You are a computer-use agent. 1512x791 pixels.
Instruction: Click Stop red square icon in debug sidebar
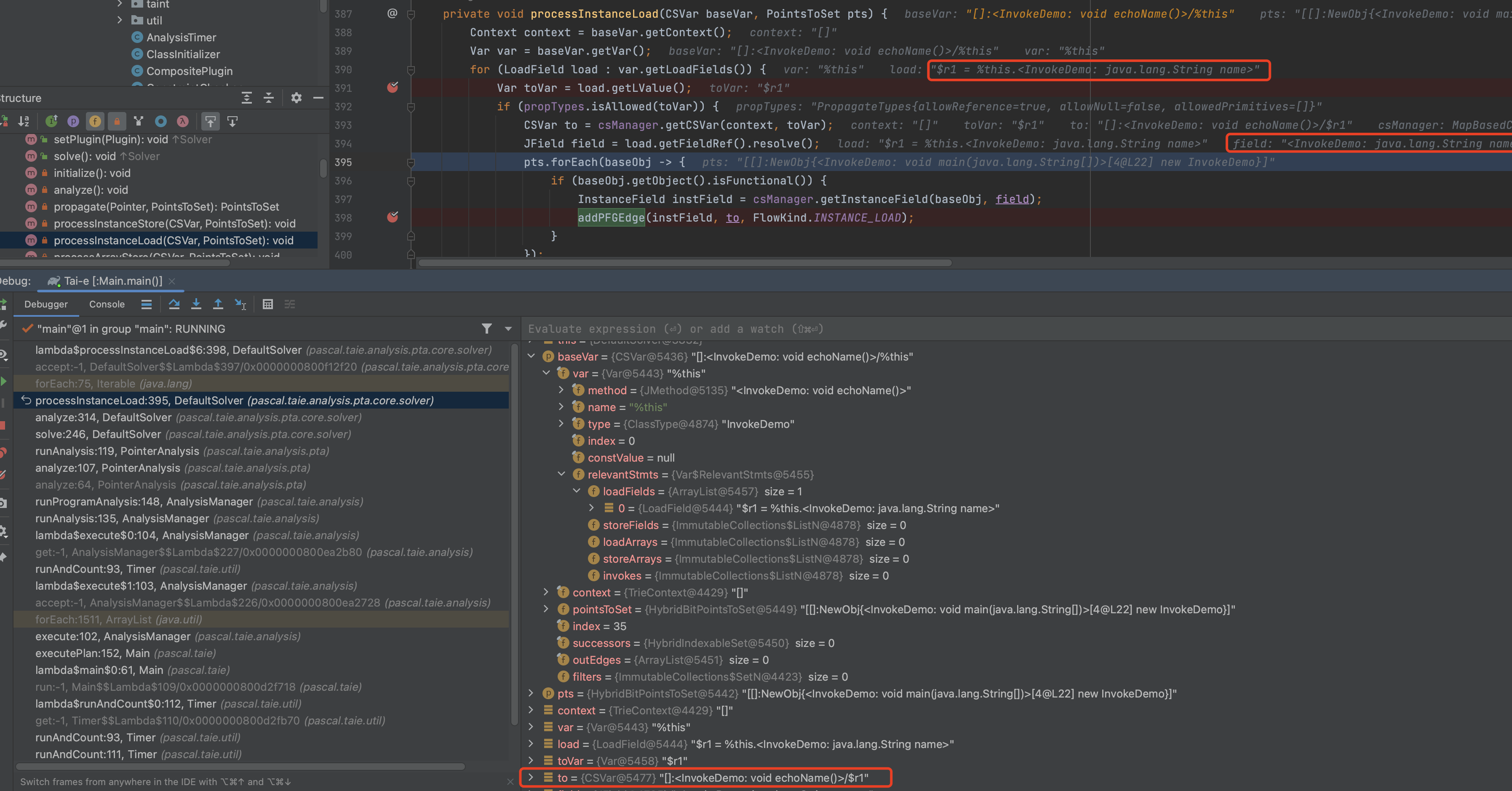3,425
